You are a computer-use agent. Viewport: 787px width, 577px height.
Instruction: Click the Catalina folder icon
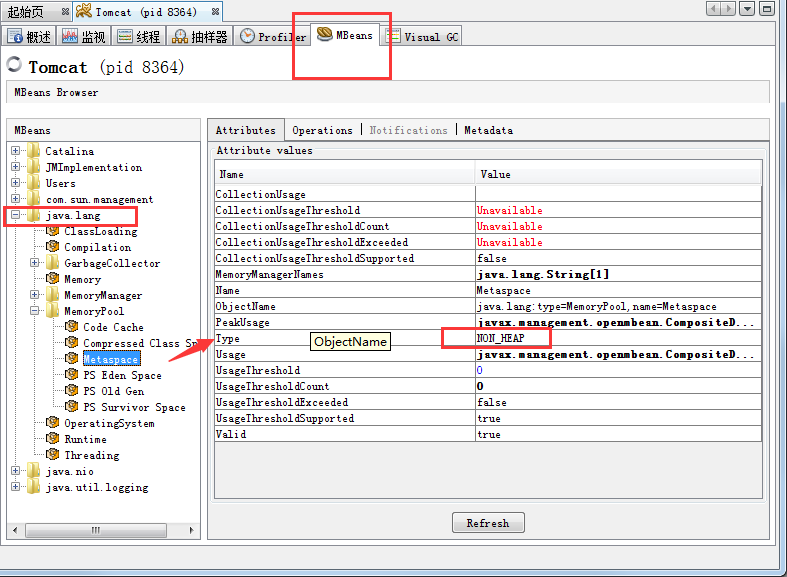pyautogui.click(x=34, y=151)
